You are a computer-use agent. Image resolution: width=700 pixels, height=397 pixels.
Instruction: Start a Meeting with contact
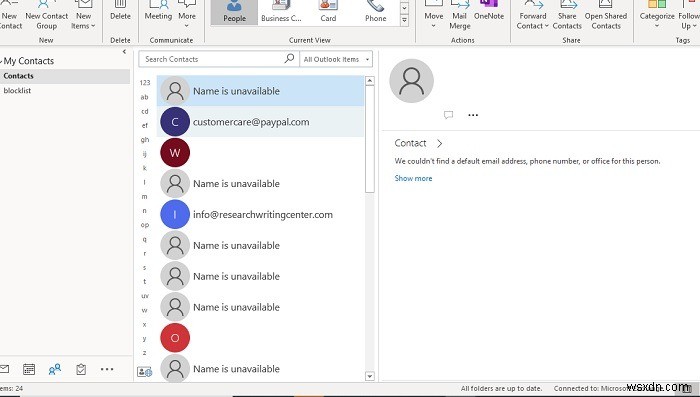[158, 12]
